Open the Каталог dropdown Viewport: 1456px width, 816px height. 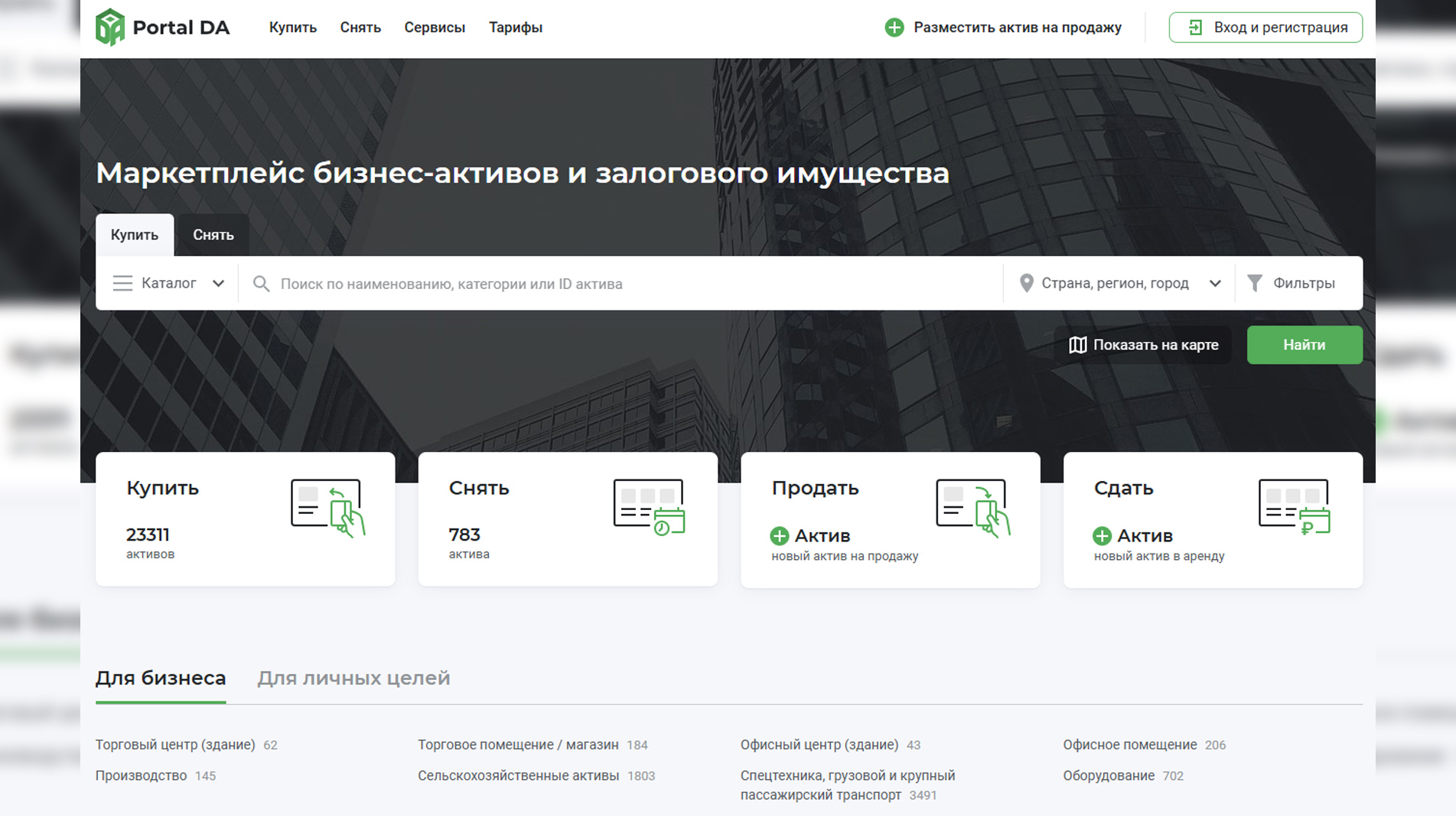168,284
